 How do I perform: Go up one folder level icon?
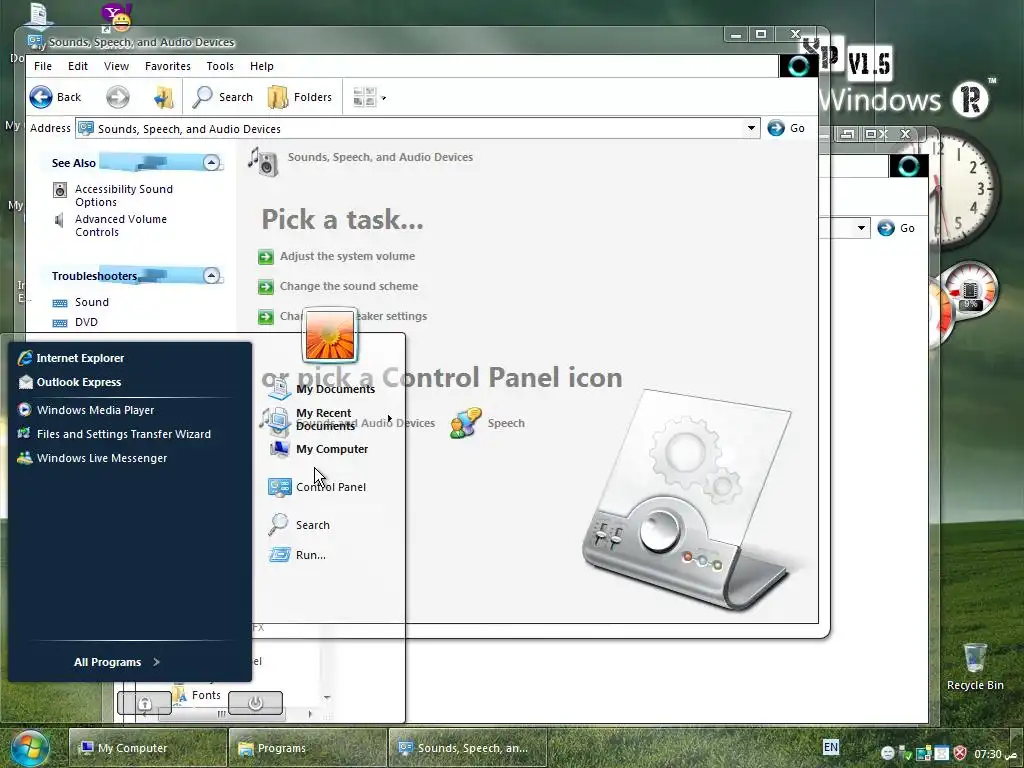[x=163, y=97]
